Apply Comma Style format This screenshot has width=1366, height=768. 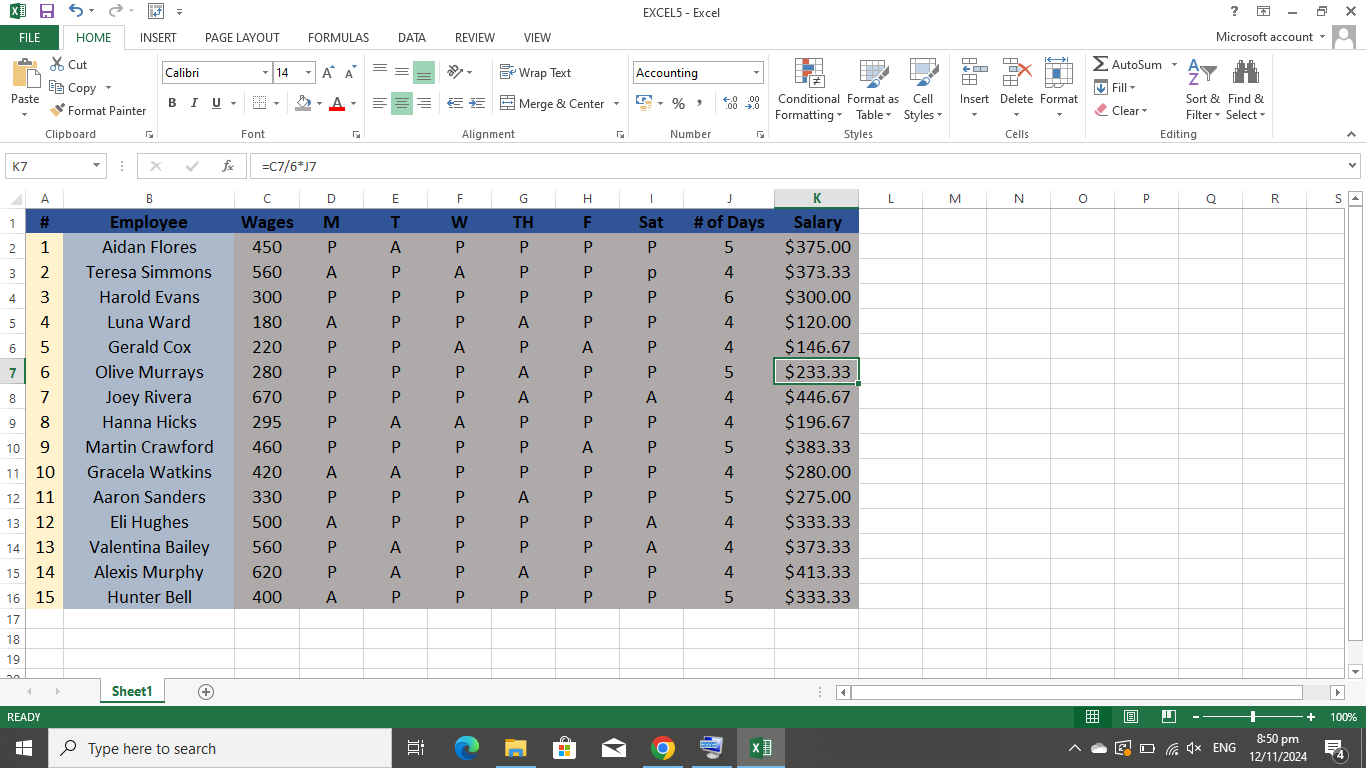[x=700, y=103]
